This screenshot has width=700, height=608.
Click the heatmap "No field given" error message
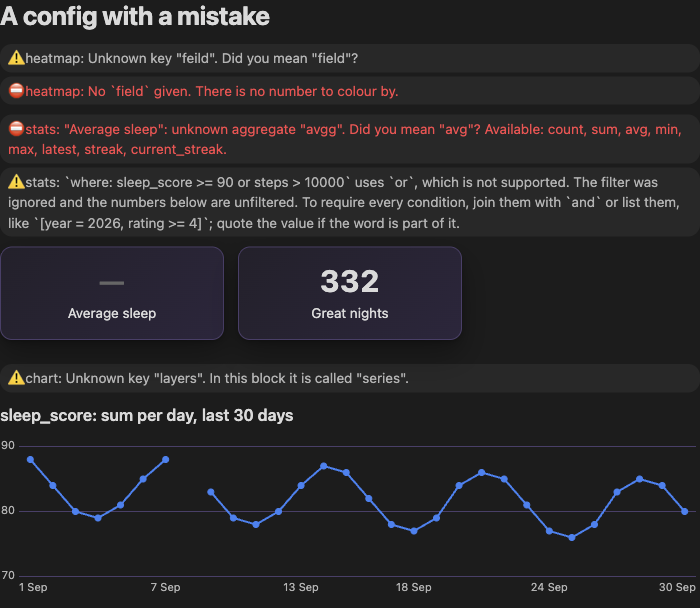click(x=350, y=91)
